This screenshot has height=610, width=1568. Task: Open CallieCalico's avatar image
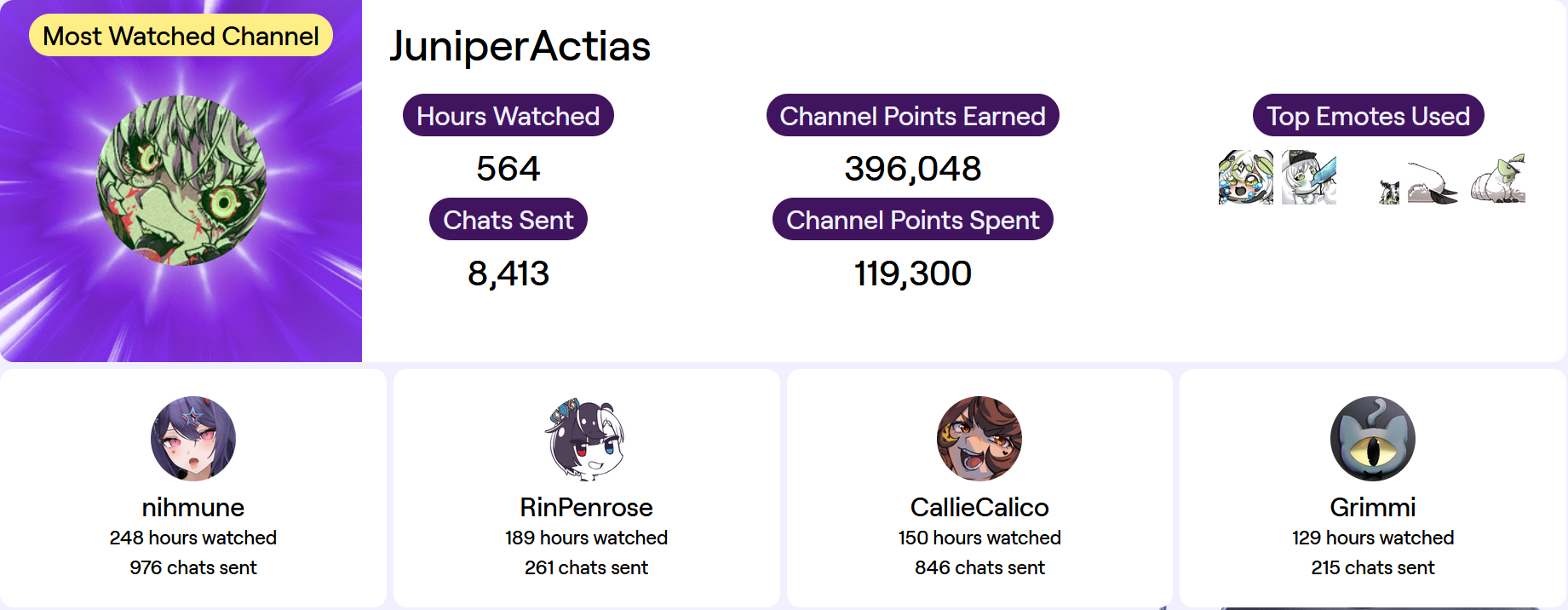979,439
